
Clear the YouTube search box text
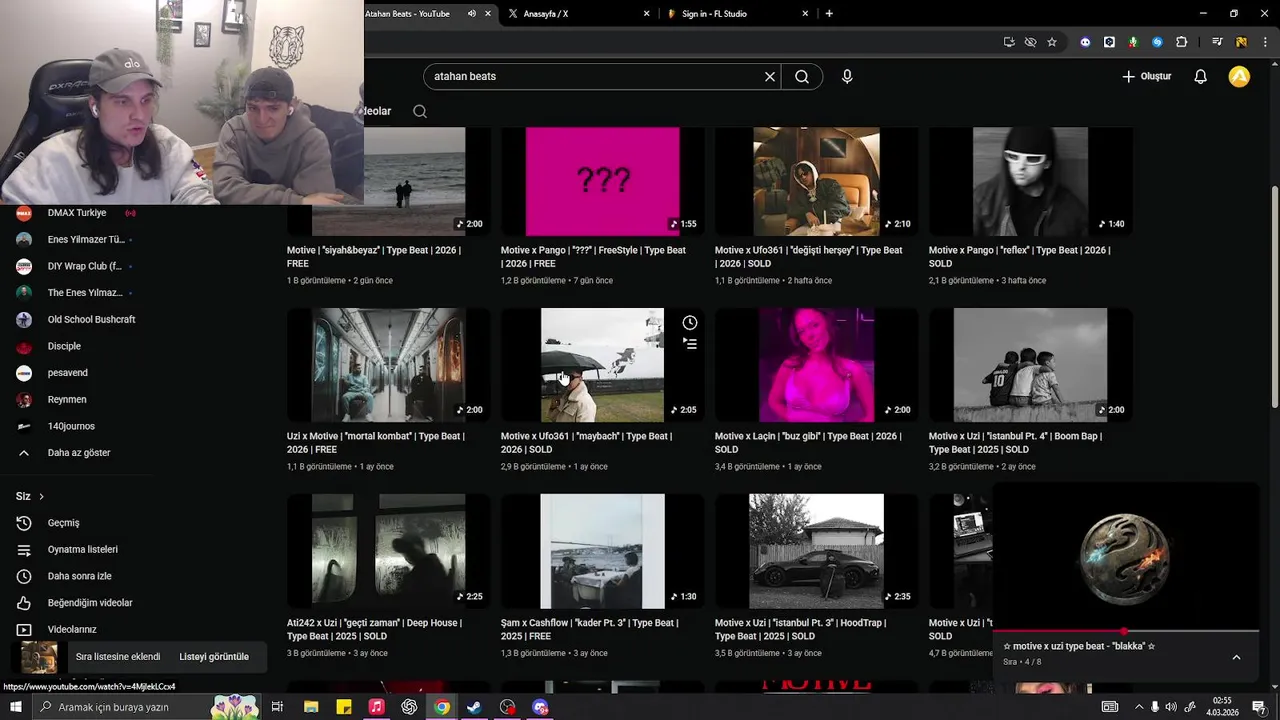point(770,76)
